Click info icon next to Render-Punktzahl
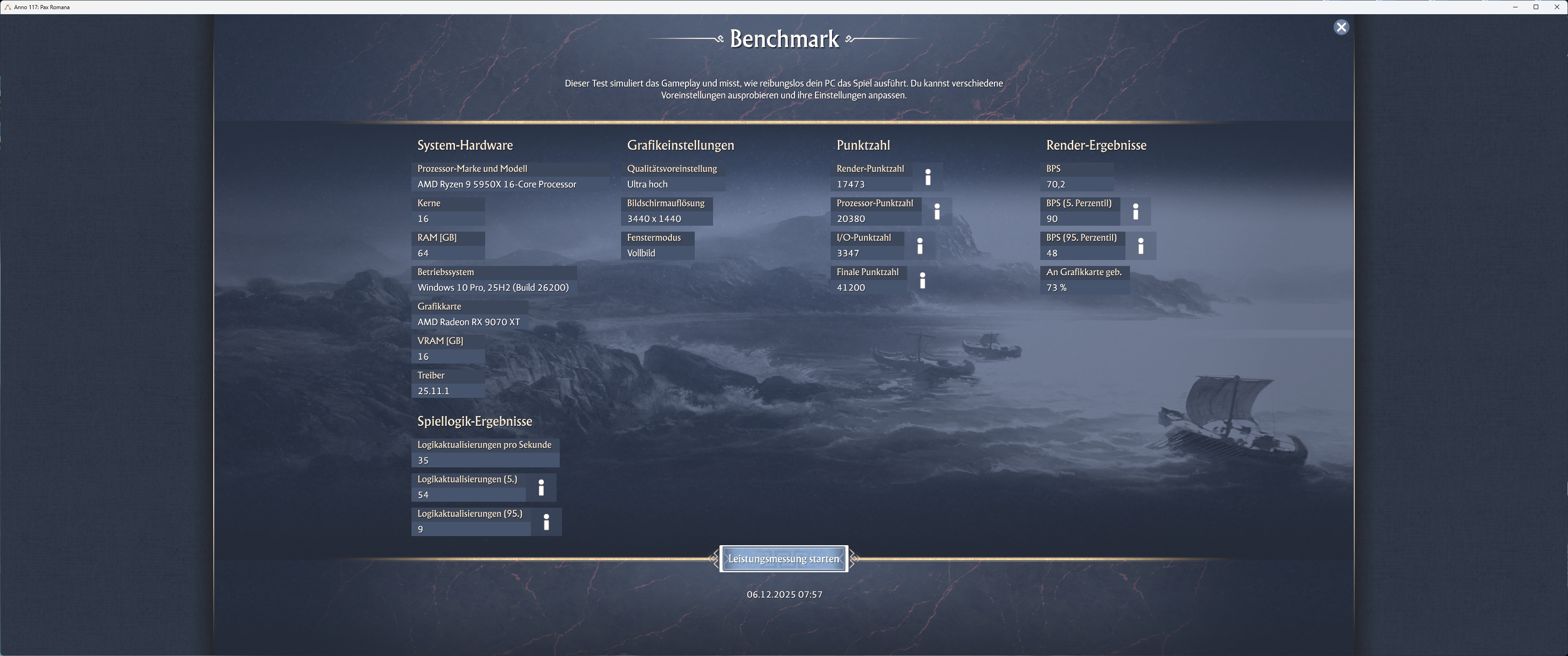1568x656 pixels. pyautogui.click(x=928, y=177)
